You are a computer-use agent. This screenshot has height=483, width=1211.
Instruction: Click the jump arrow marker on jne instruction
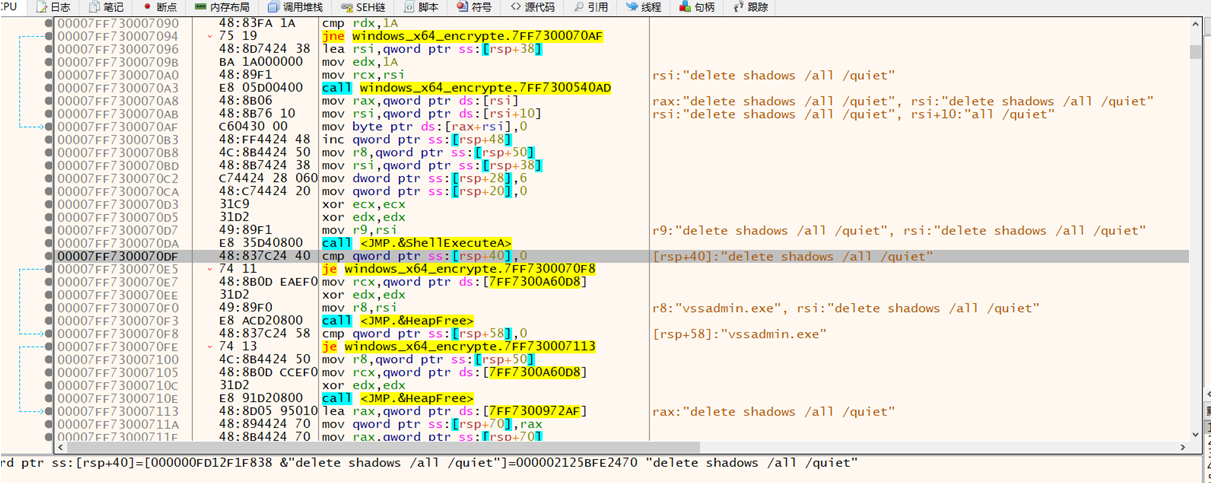click(209, 37)
